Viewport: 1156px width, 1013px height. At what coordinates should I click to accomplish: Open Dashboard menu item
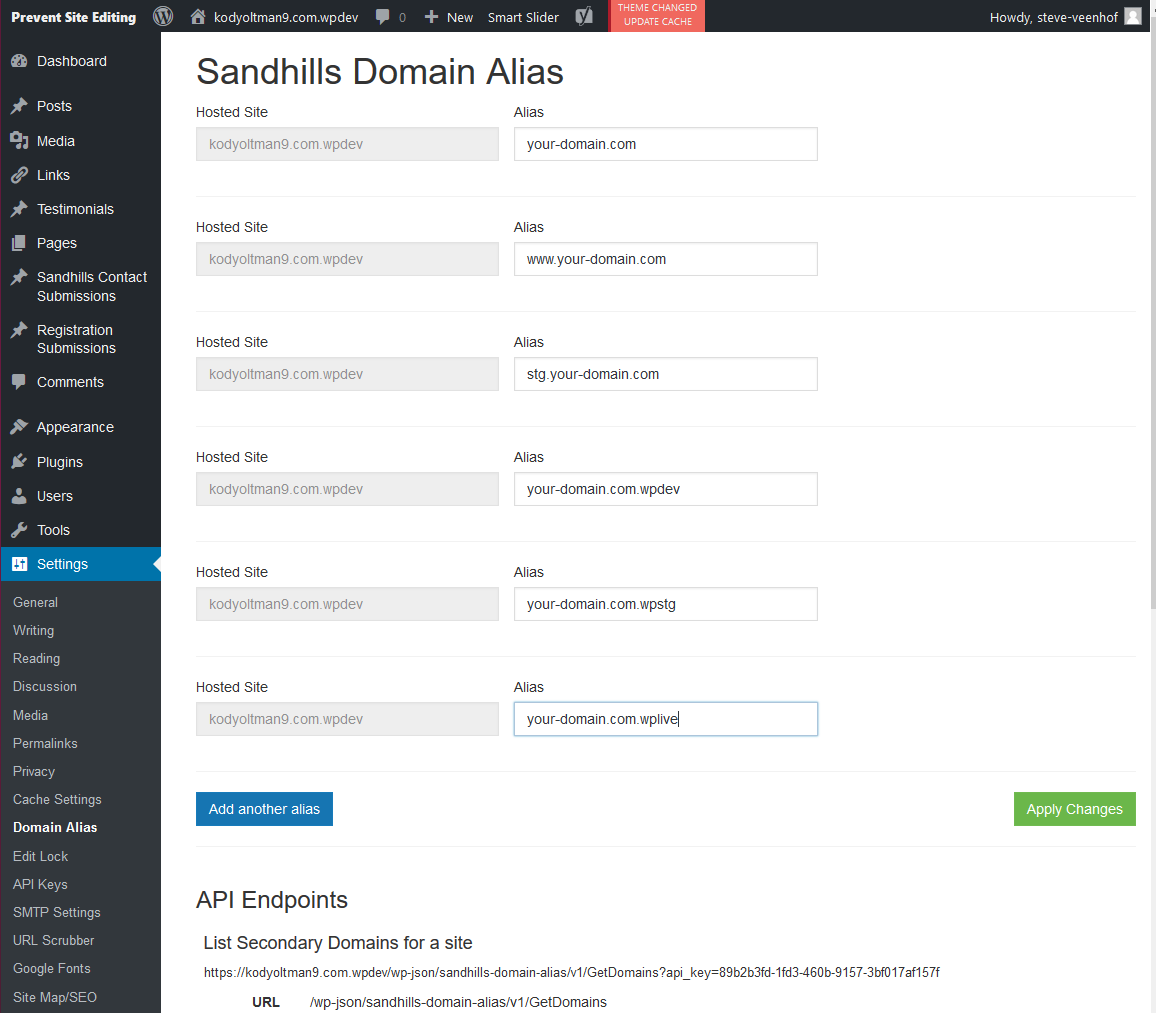(80, 61)
